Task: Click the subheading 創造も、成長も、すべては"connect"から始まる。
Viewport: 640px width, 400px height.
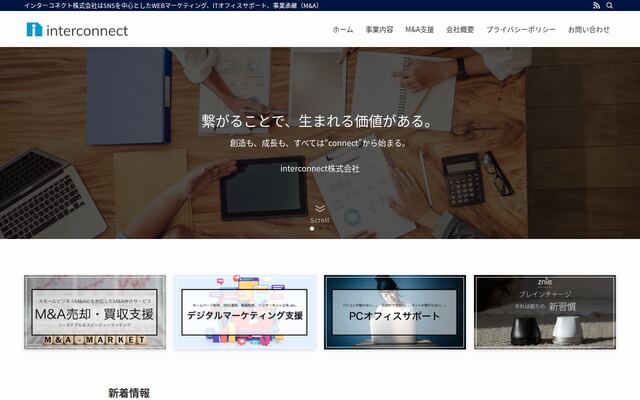Action: pyautogui.click(x=319, y=143)
